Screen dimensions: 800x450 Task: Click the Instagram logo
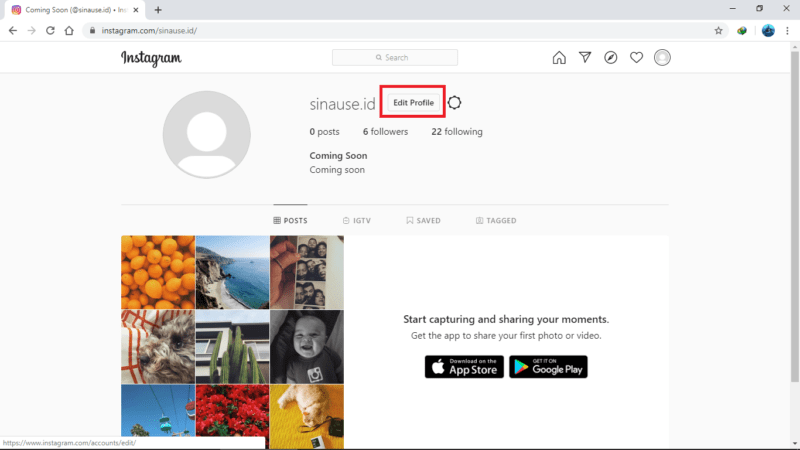pyautogui.click(x=151, y=58)
